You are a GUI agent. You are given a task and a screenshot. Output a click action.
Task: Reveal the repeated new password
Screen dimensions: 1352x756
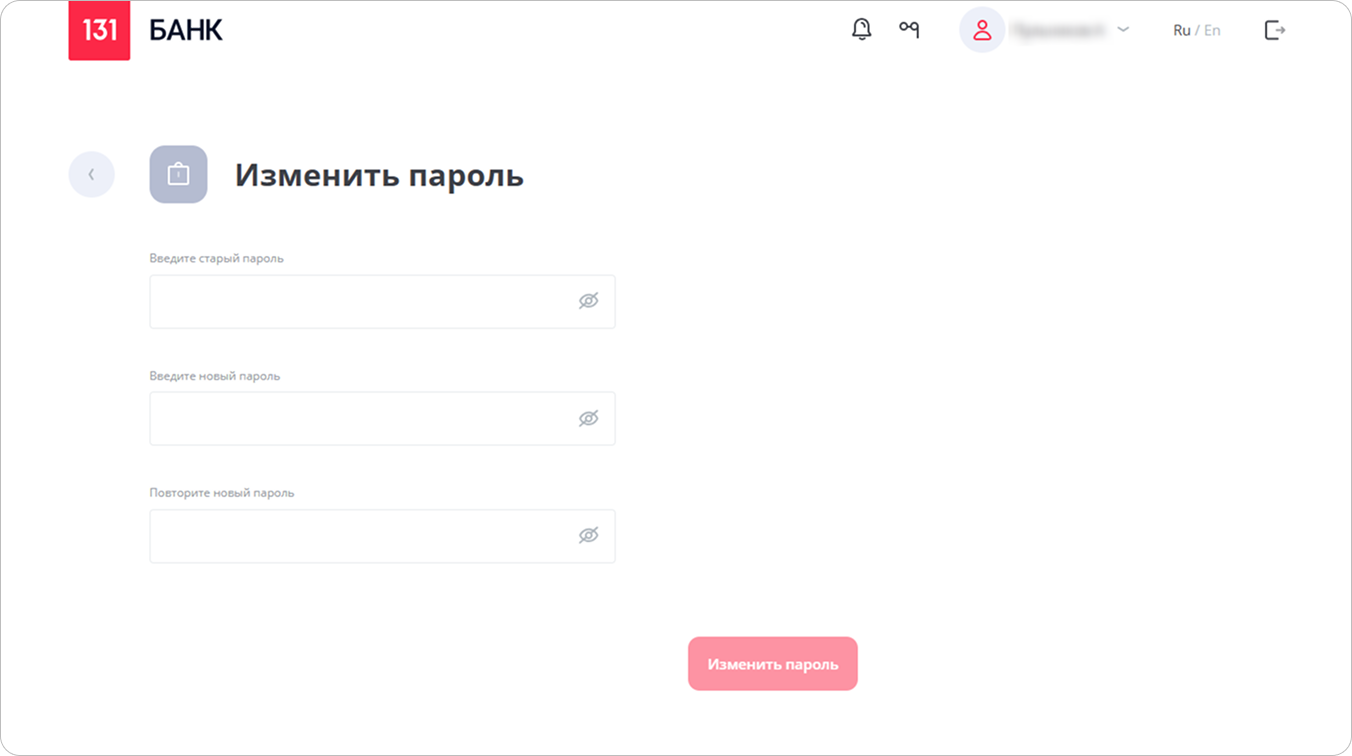[588, 535]
